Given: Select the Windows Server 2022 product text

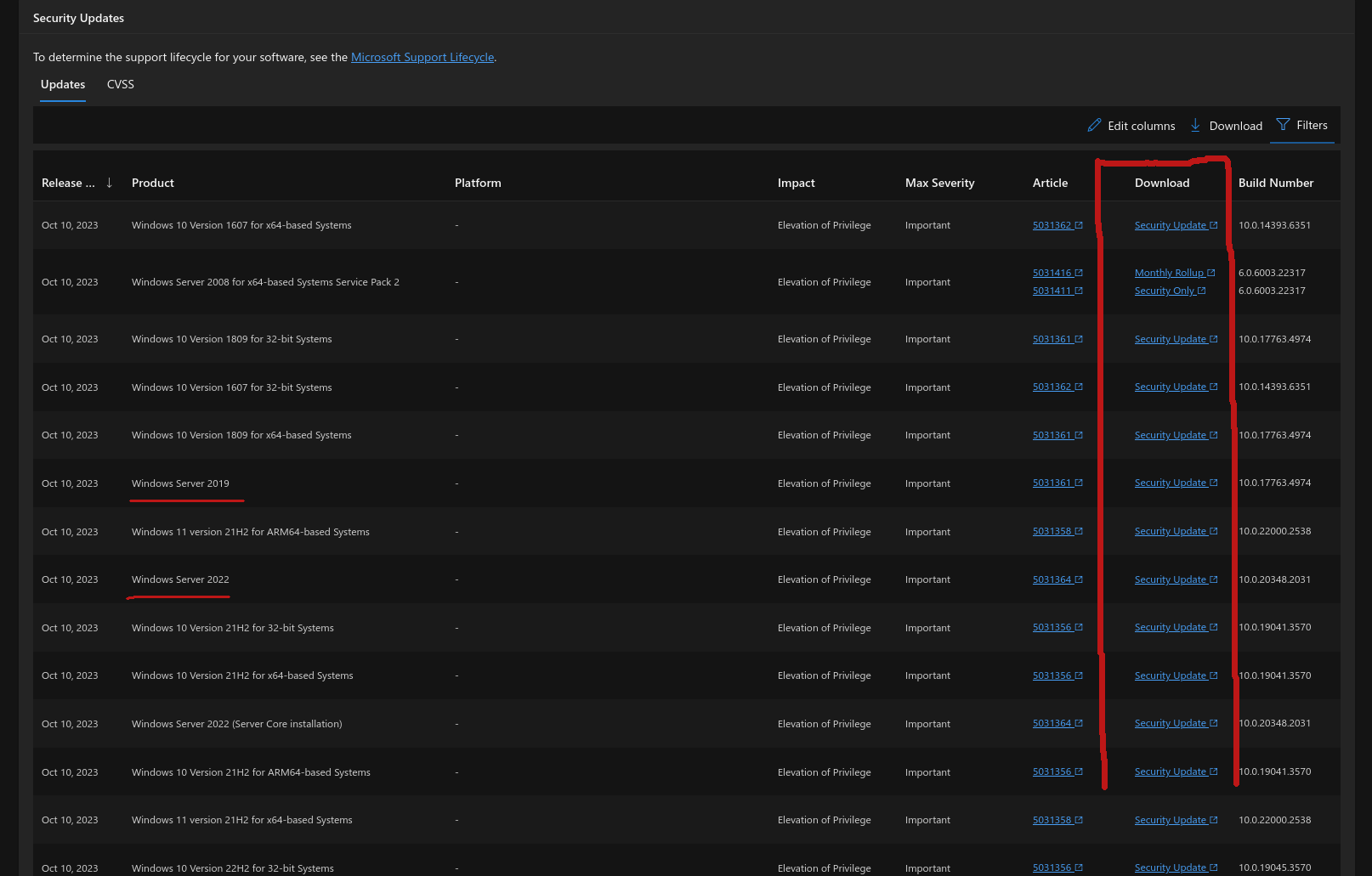Looking at the screenshot, I should (x=180, y=579).
